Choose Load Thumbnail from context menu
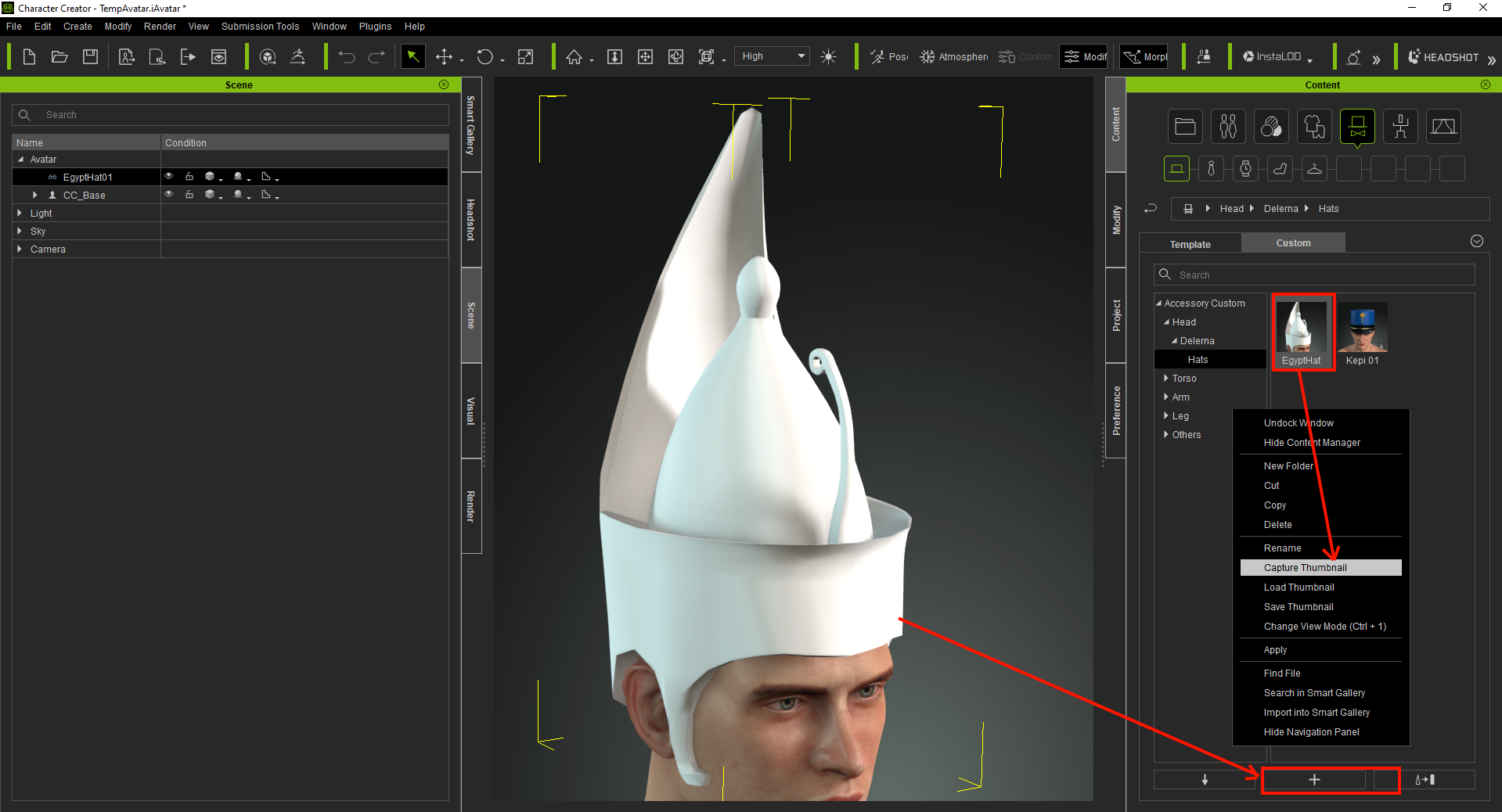Screen dimensions: 1502x812 1320,587
